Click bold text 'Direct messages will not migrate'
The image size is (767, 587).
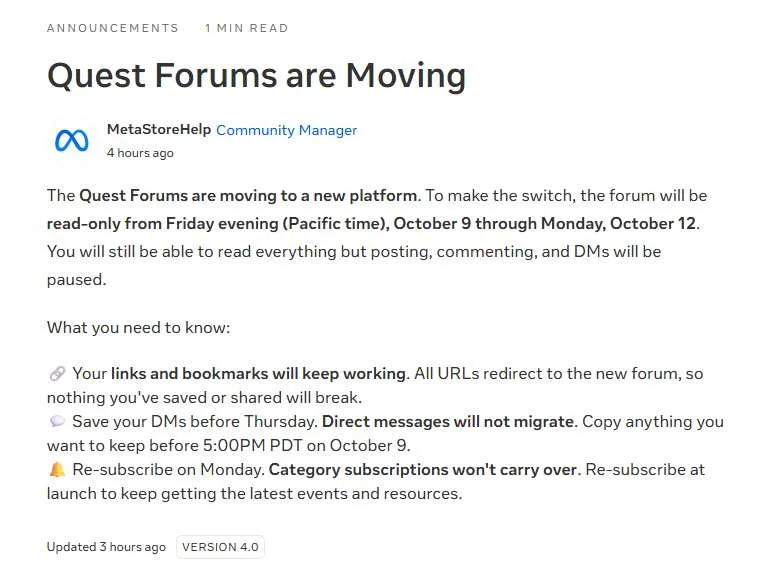coord(448,422)
